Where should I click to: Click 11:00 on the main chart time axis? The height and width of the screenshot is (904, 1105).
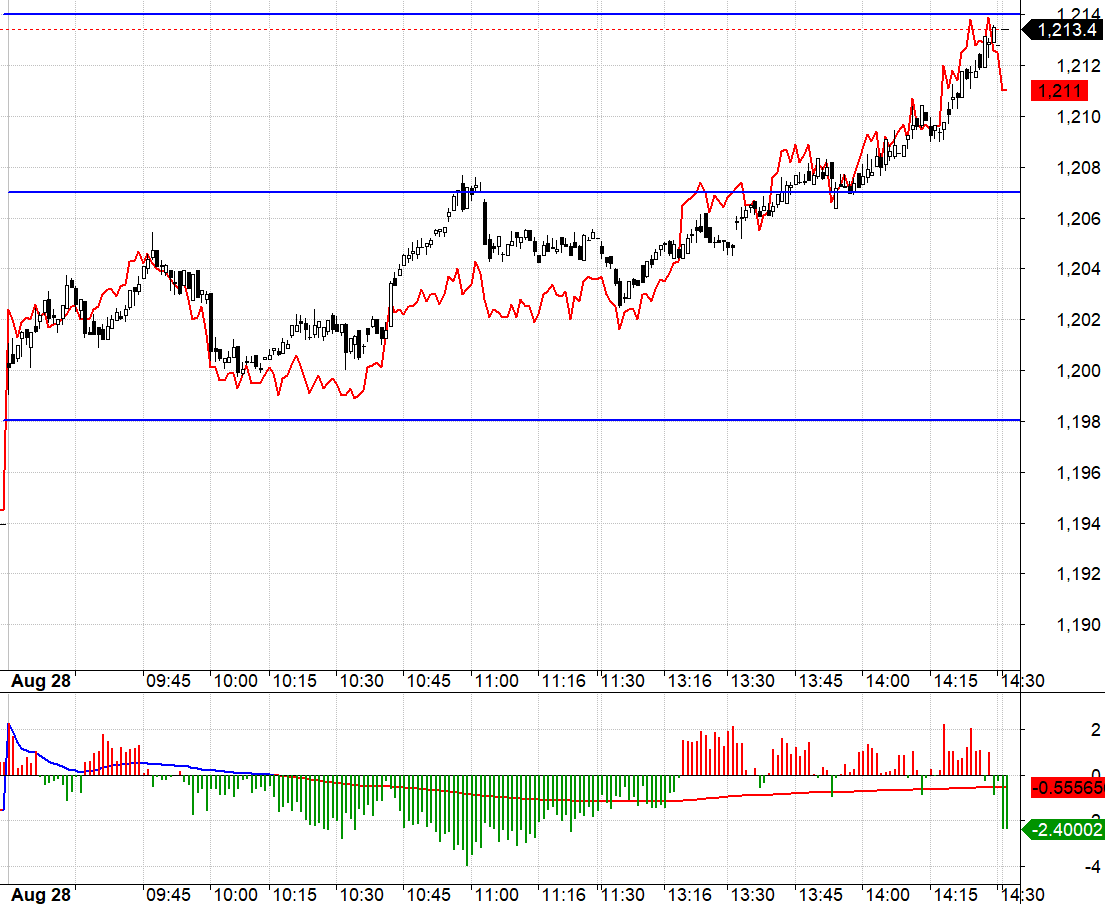(x=495, y=681)
